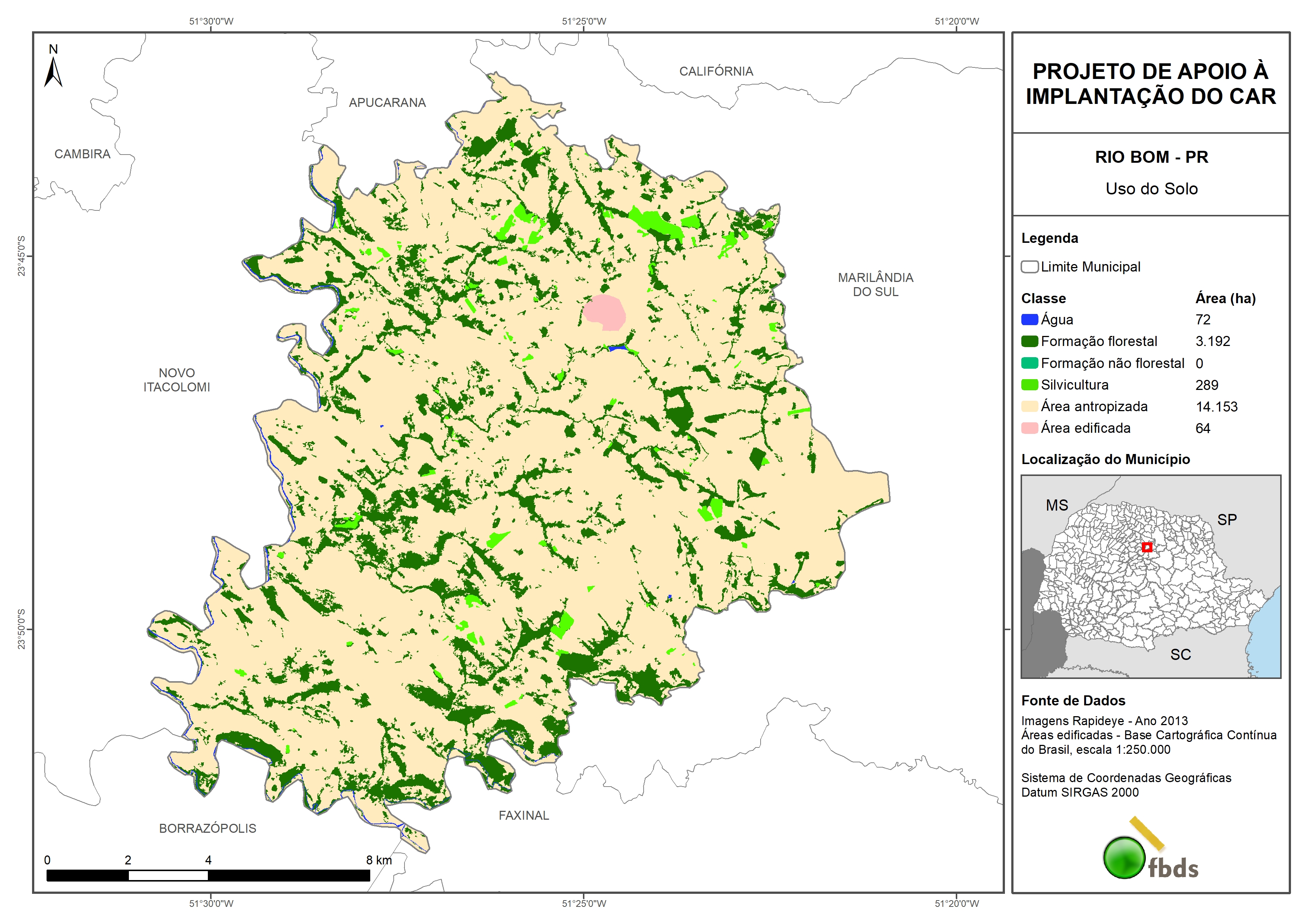Viewport: 1307px width, 924px height.
Task: Click the Limite Municipal legend symbol
Action: click(1029, 267)
